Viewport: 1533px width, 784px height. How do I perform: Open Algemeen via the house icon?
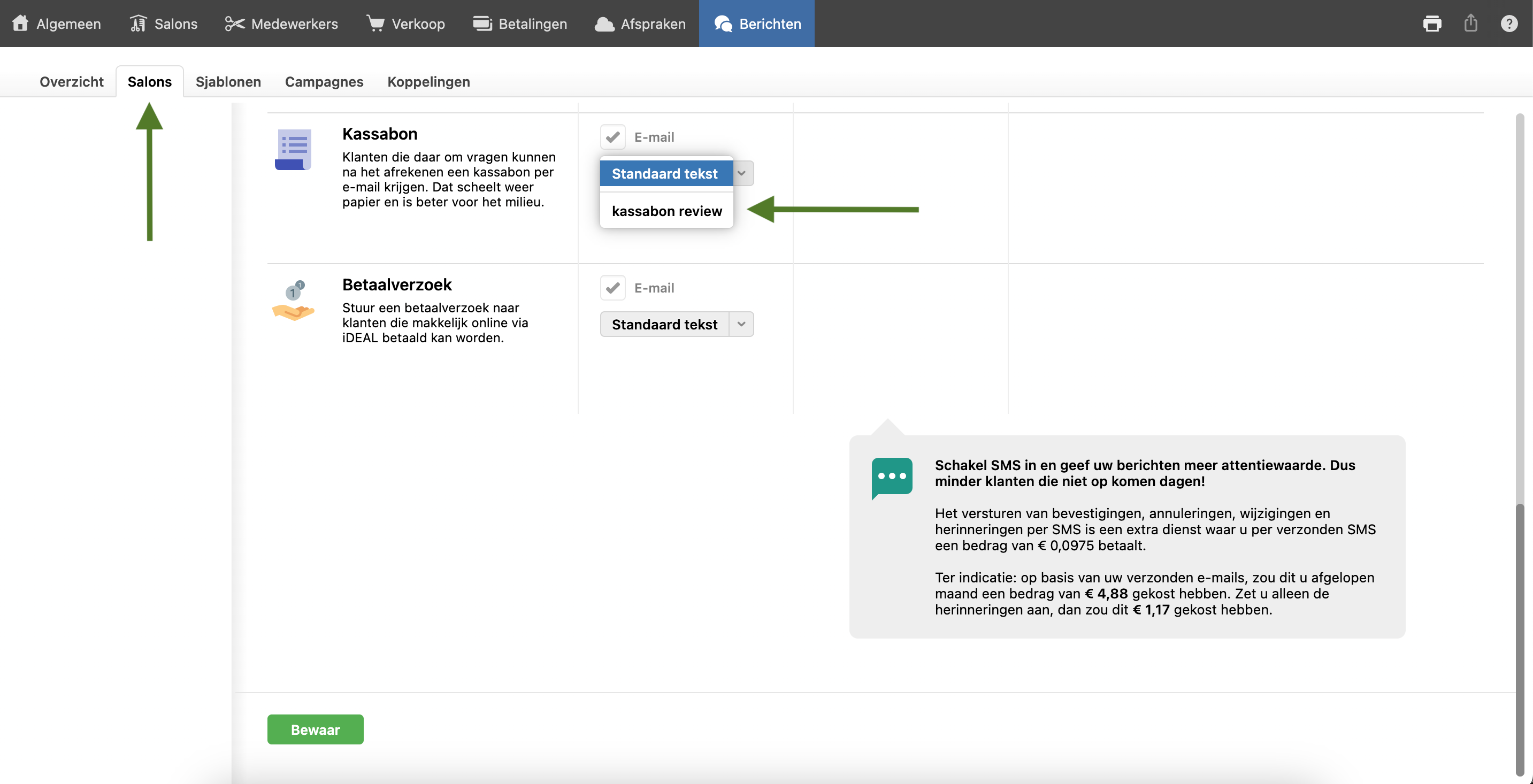click(20, 24)
